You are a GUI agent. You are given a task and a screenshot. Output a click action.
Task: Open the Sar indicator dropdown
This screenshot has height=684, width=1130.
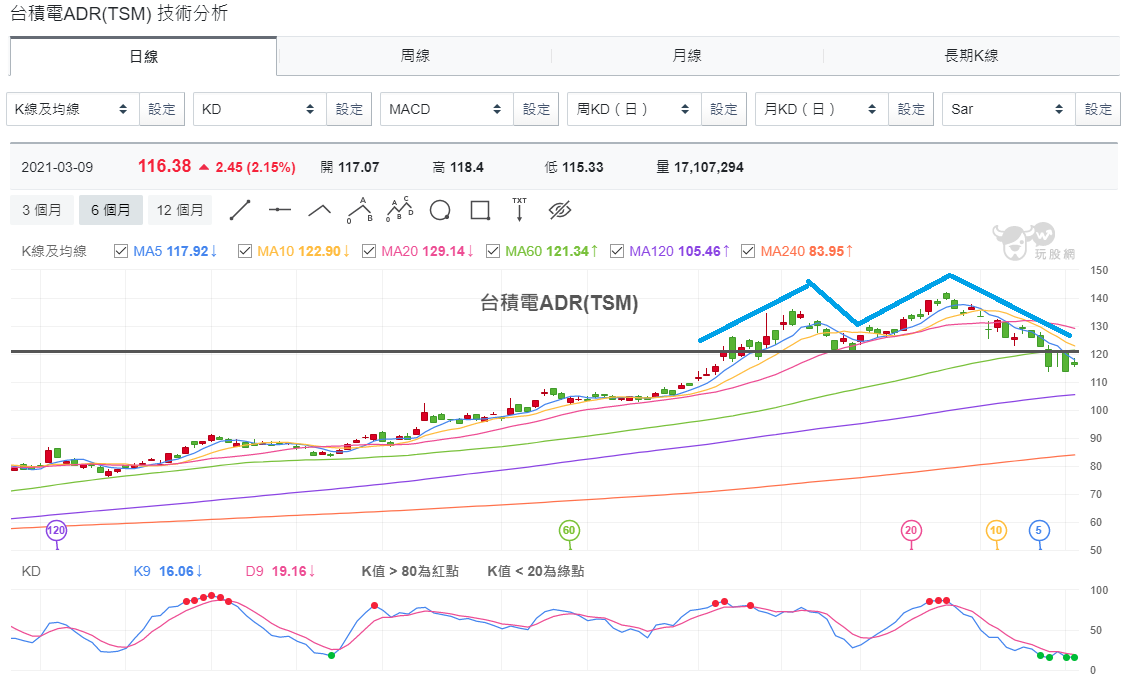point(1009,109)
